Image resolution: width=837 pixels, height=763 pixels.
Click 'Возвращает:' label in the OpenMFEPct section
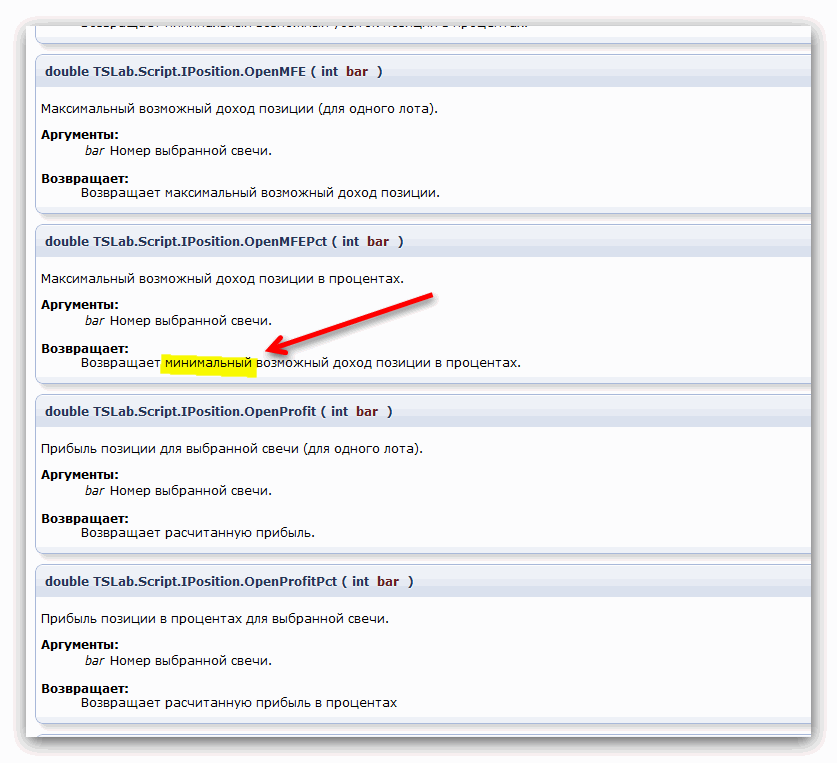[85, 348]
